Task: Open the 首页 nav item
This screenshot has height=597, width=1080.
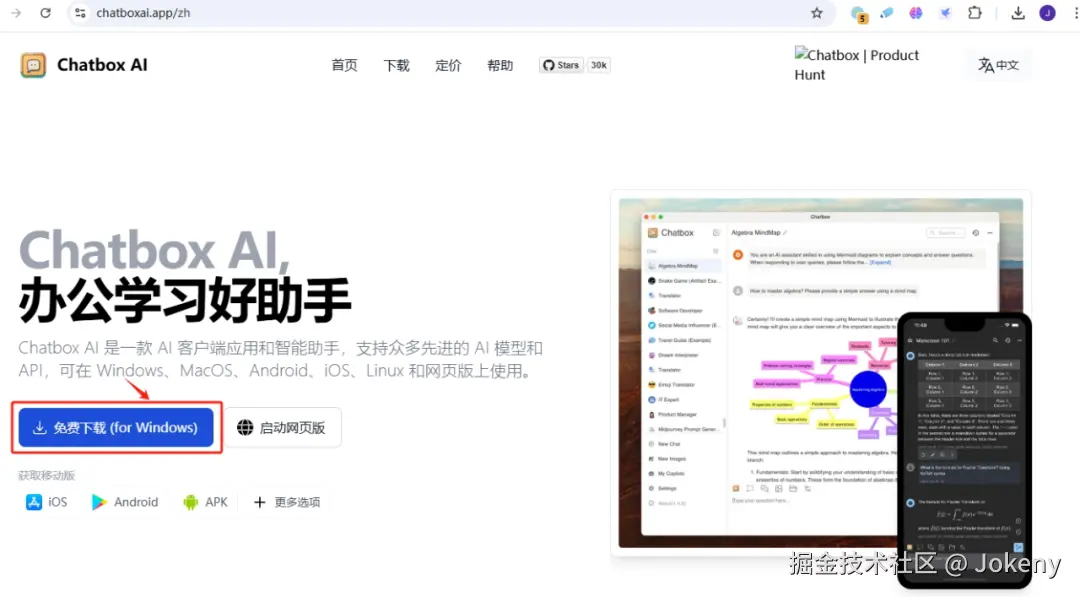Action: coord(344,65)
